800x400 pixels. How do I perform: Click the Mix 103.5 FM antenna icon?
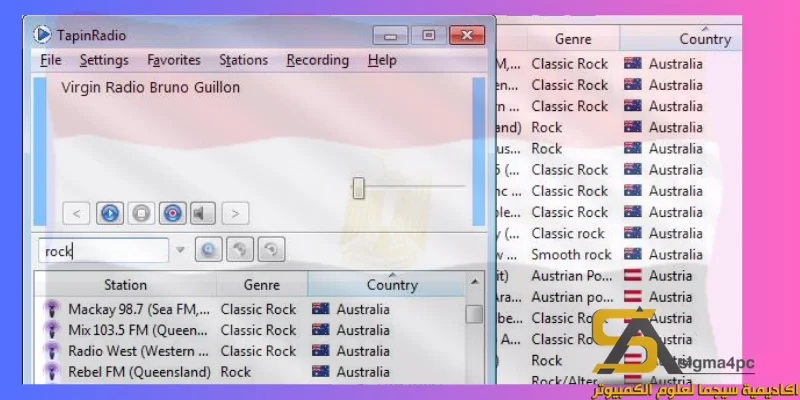52,330
